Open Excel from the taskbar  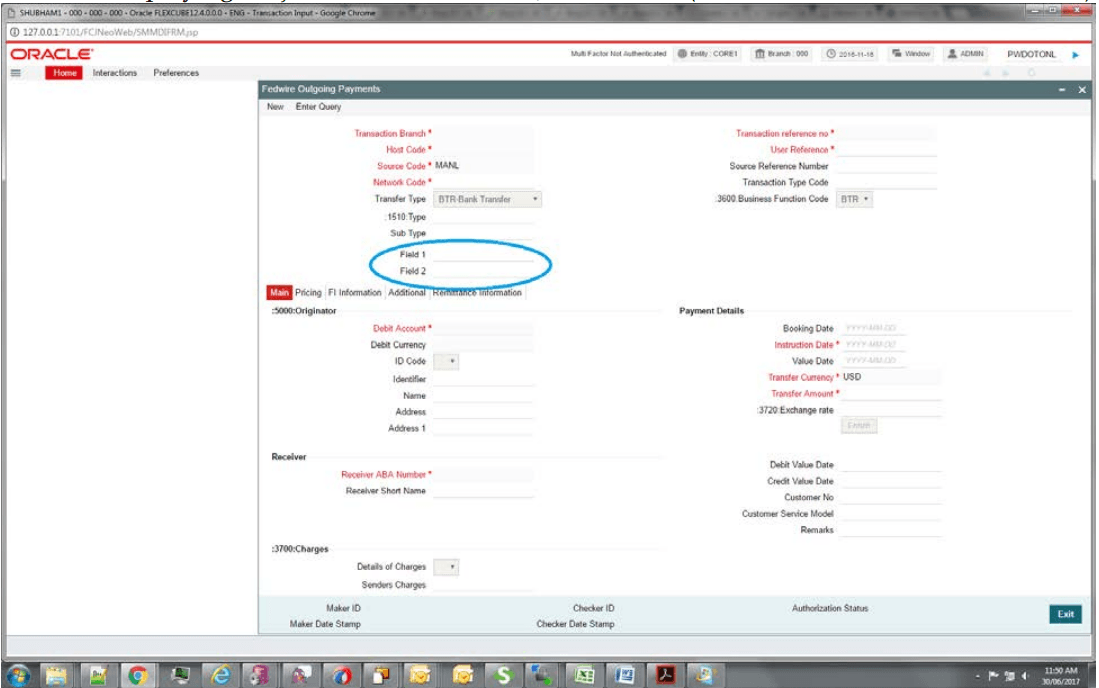(x=584, y=675)
